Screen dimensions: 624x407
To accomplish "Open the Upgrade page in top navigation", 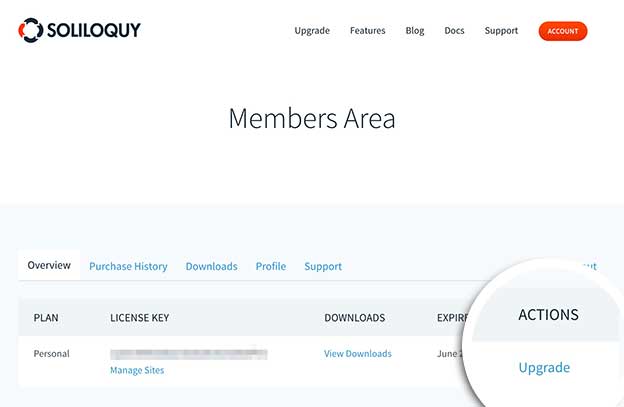I will coord(312,31).
